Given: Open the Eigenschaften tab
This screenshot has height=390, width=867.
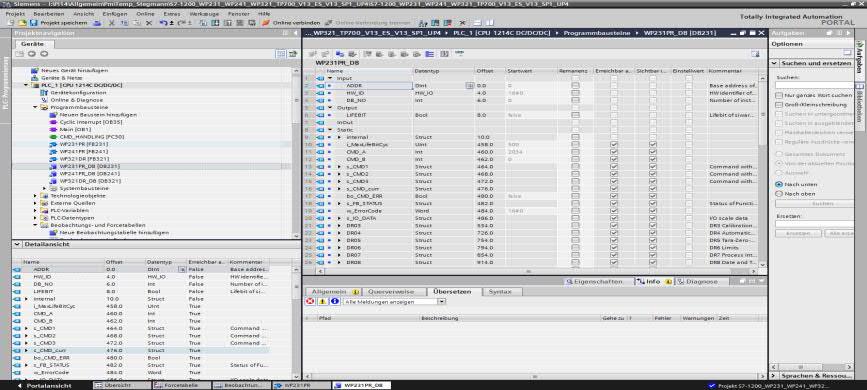Looking at the screenshot, I should (x=599, y=282).
